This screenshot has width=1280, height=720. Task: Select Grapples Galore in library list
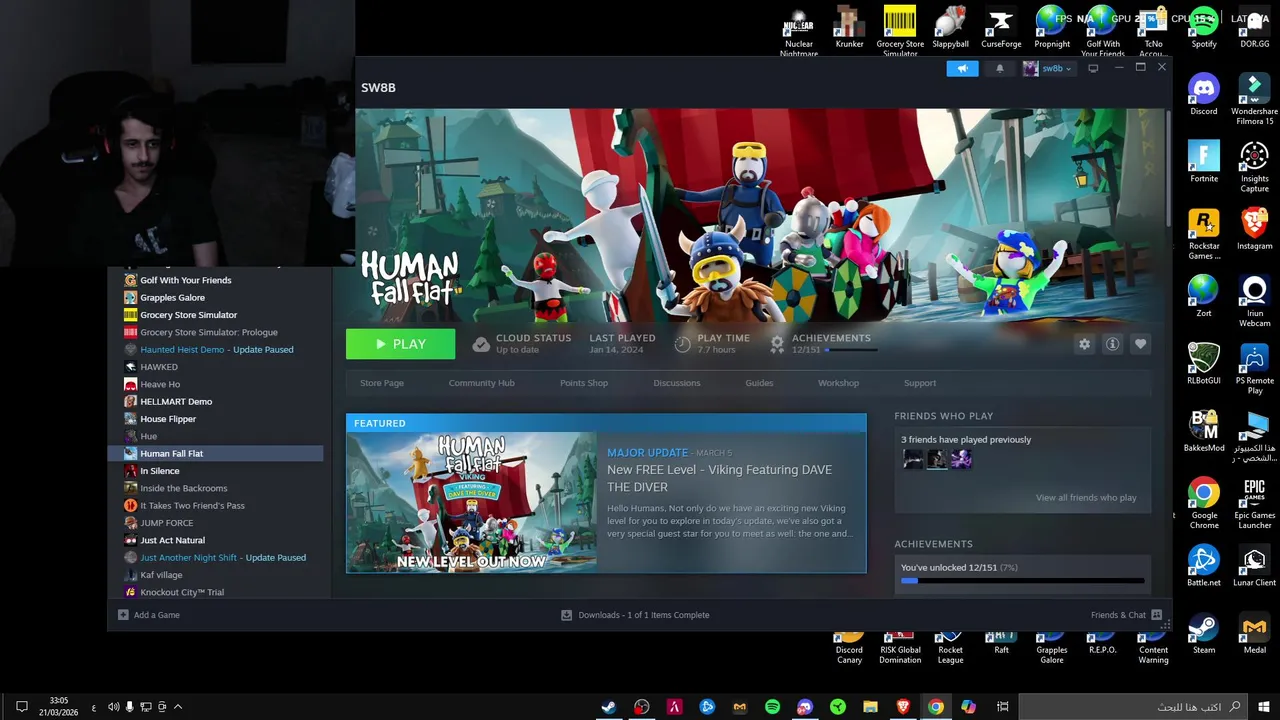pyautogui.click(x=164, y=298)
